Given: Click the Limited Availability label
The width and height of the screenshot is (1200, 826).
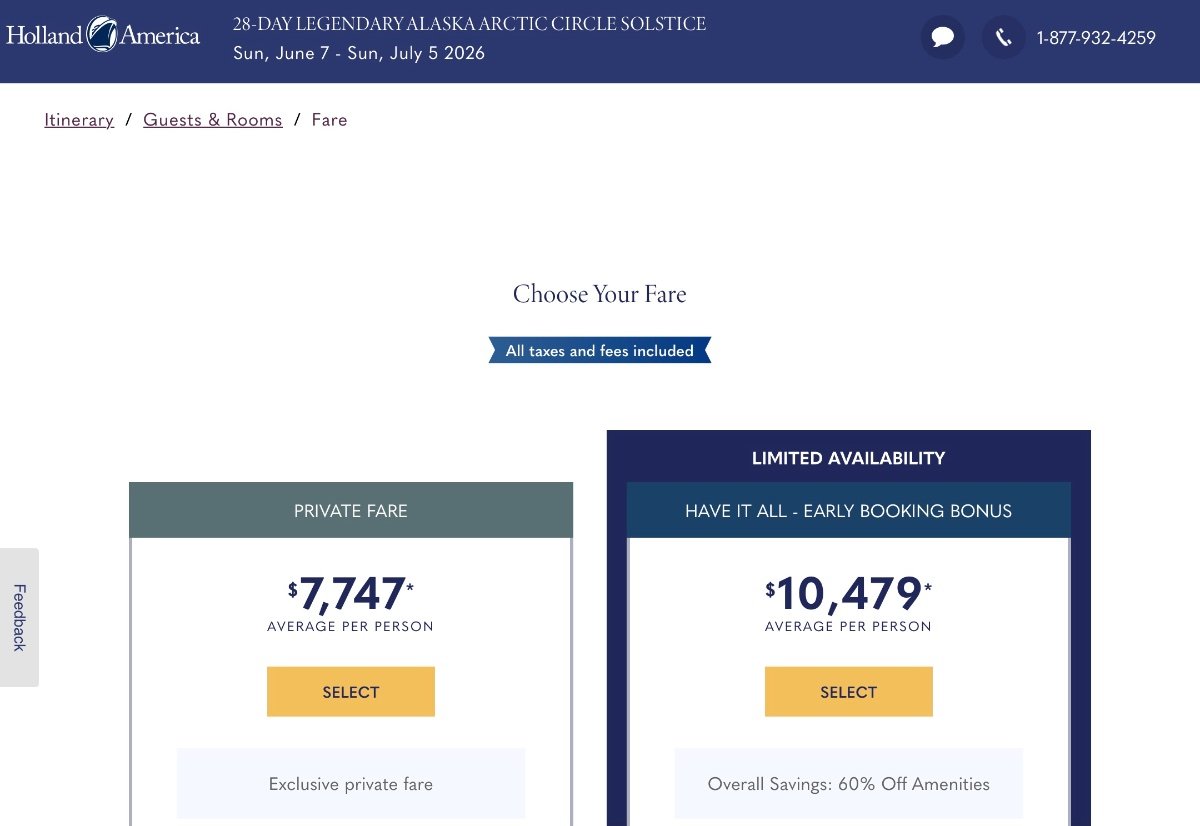Looking at the screenshot, I should [x=849, y=458].
